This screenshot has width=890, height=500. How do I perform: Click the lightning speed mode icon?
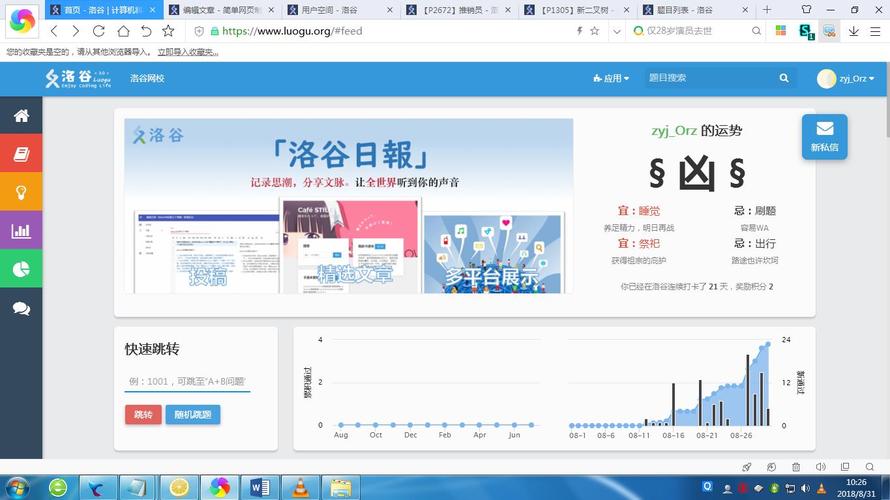point(580,31)
